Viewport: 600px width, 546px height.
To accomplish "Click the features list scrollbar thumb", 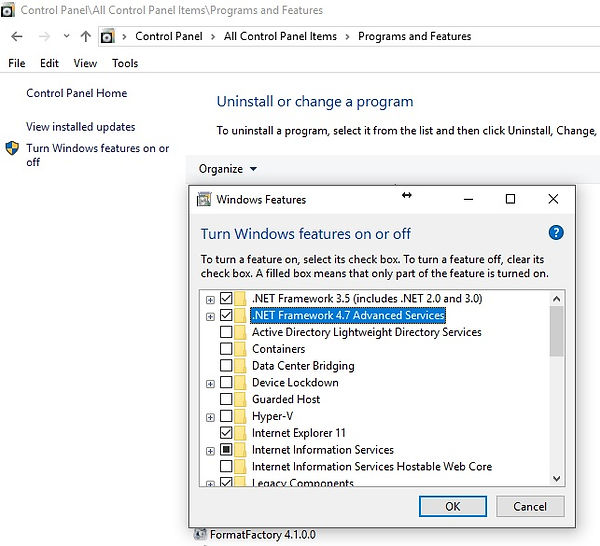I will pos(556,331).
